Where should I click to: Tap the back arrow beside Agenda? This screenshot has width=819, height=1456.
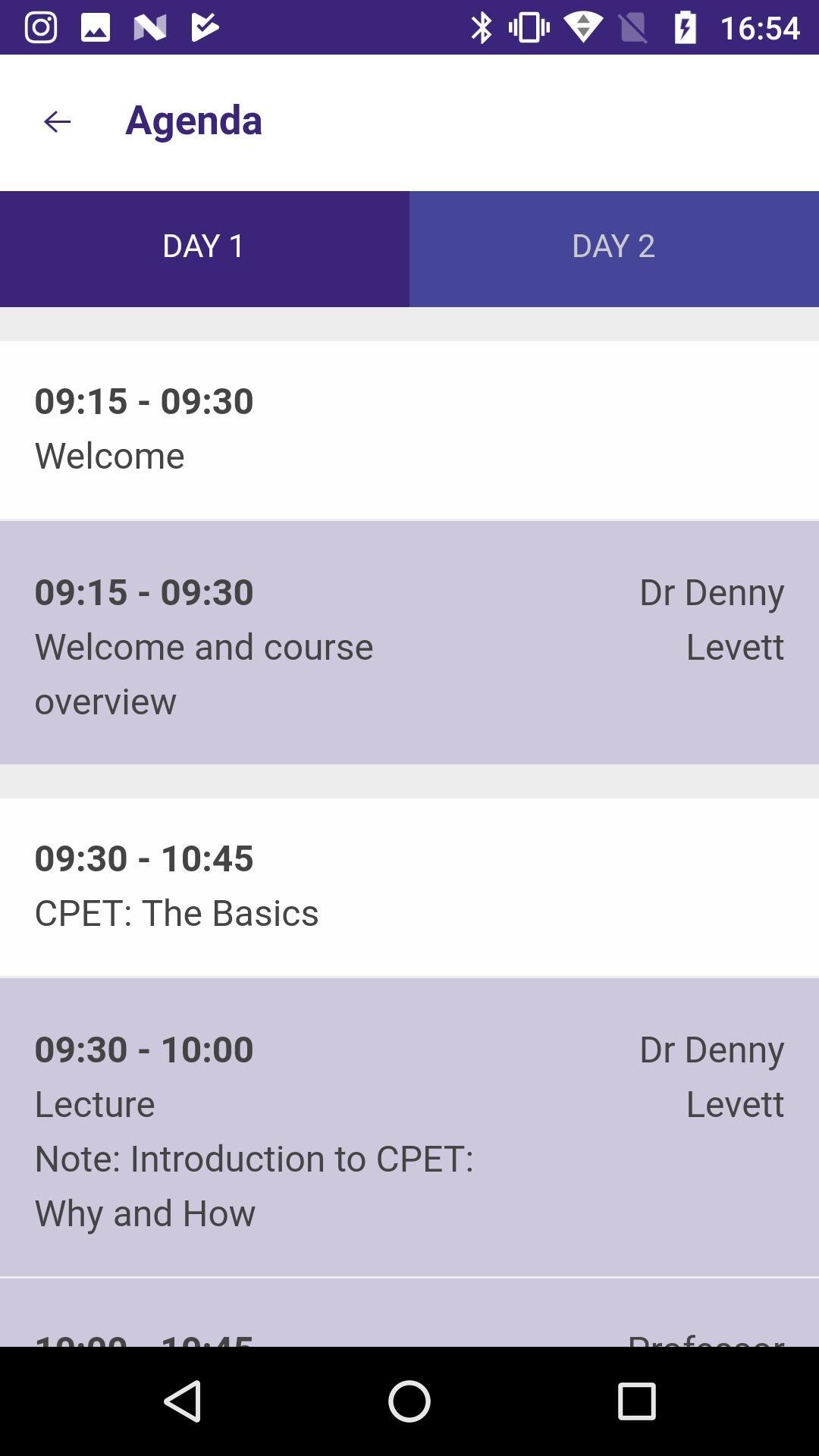(57, 121)
